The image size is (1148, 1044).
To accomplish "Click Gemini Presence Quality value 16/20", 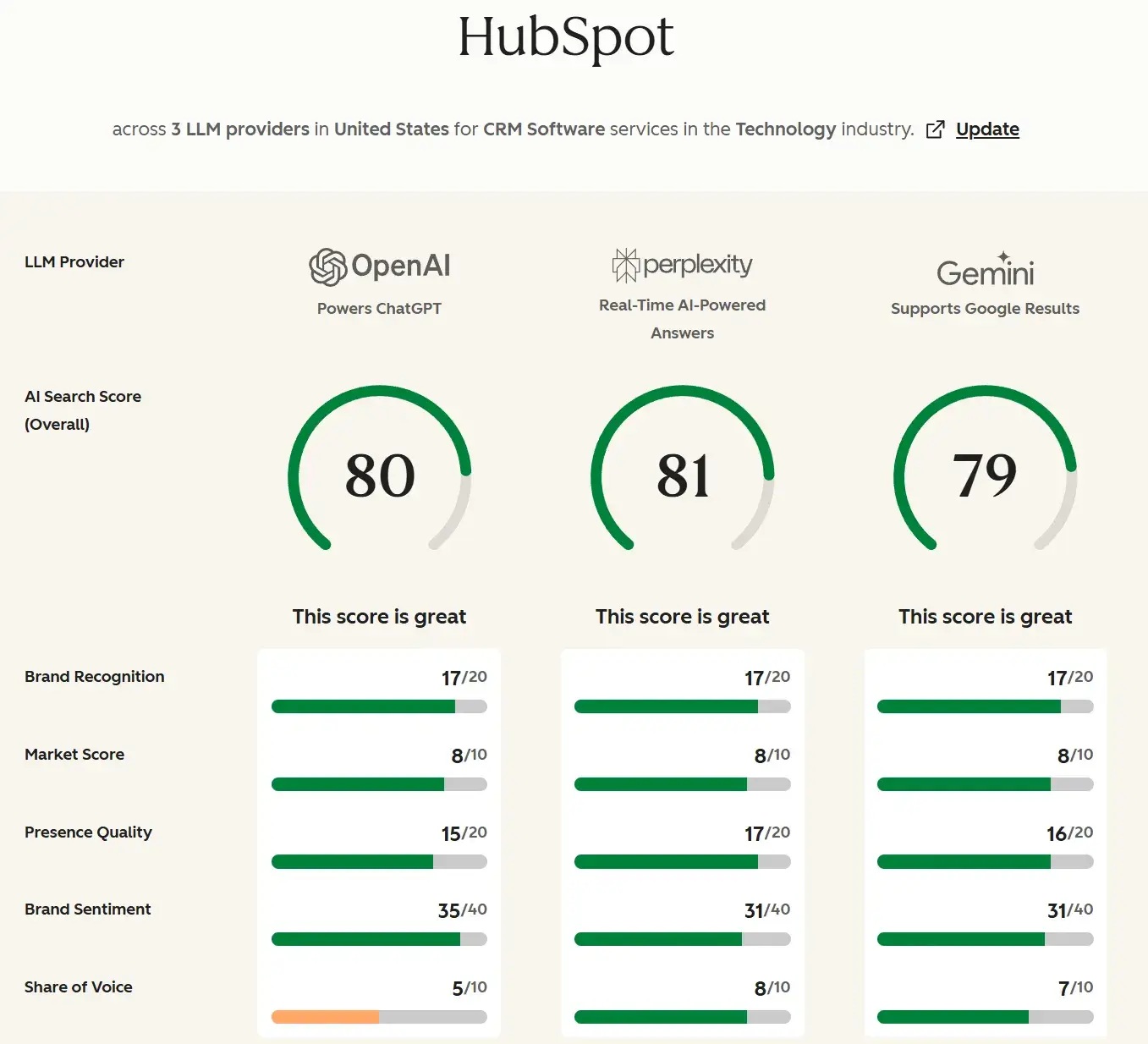I will pos(1070,833).
